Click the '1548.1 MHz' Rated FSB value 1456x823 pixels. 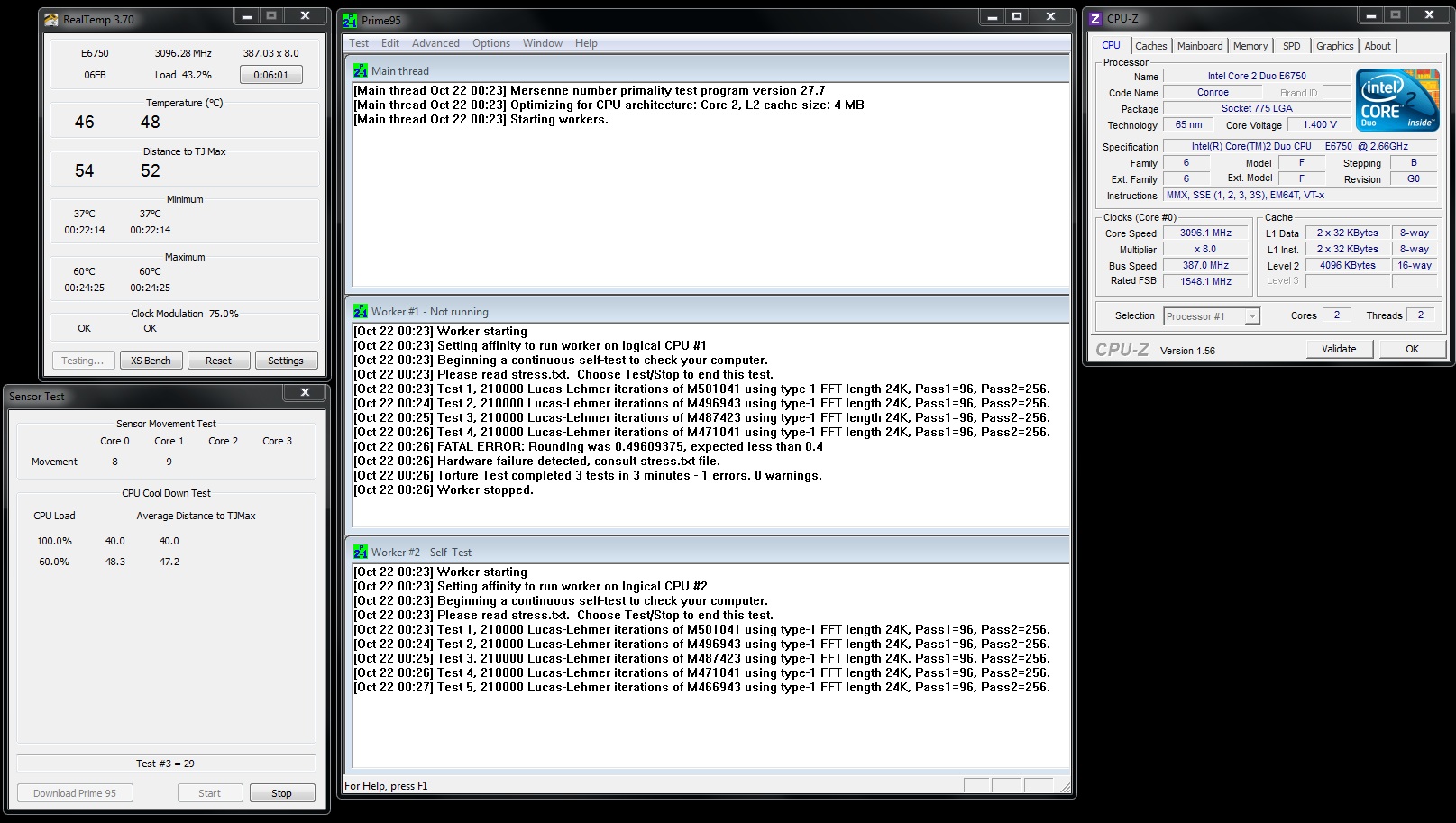click(x=1205, y=281)
